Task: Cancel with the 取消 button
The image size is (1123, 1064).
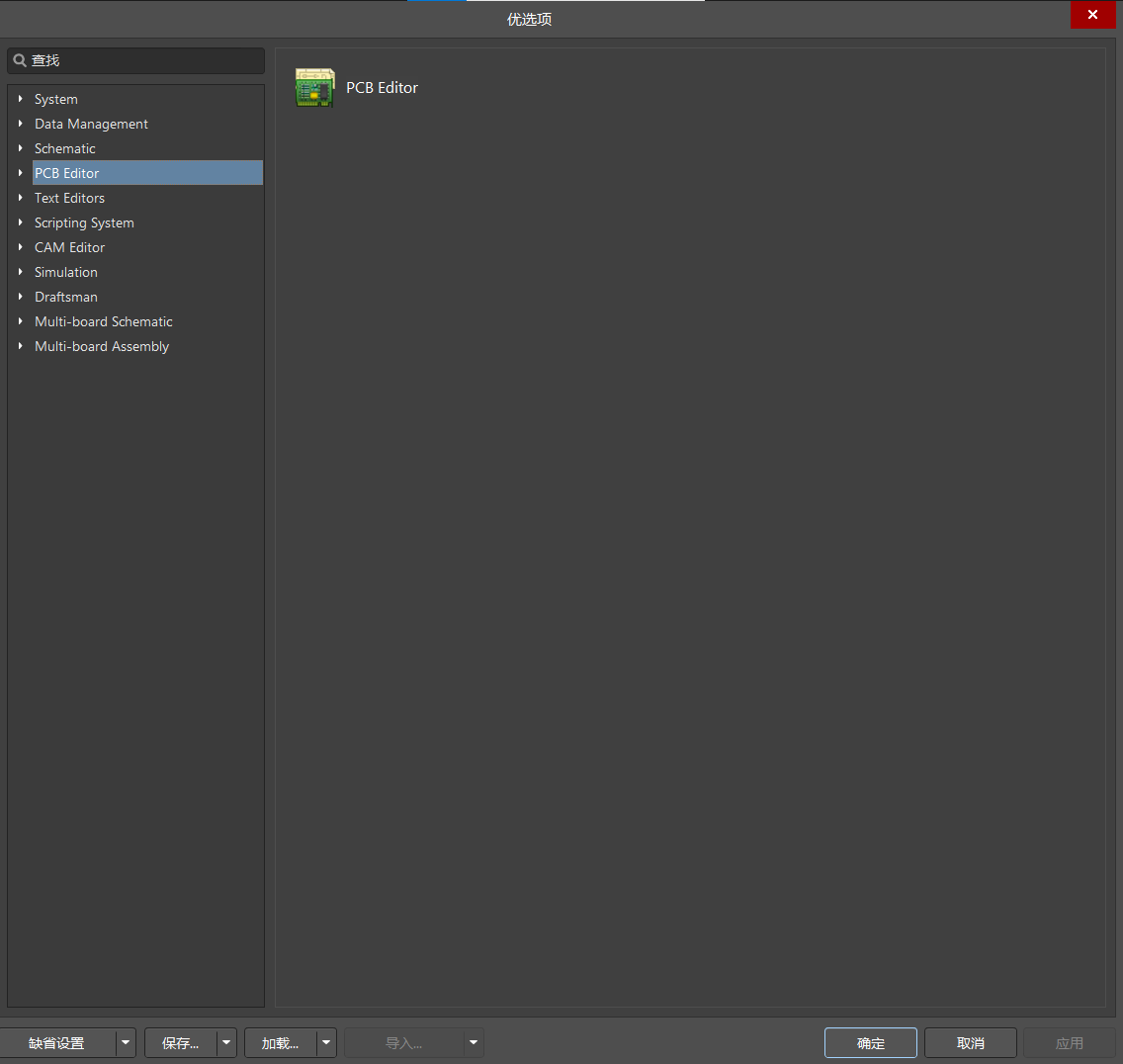Action: [971, 1043]
